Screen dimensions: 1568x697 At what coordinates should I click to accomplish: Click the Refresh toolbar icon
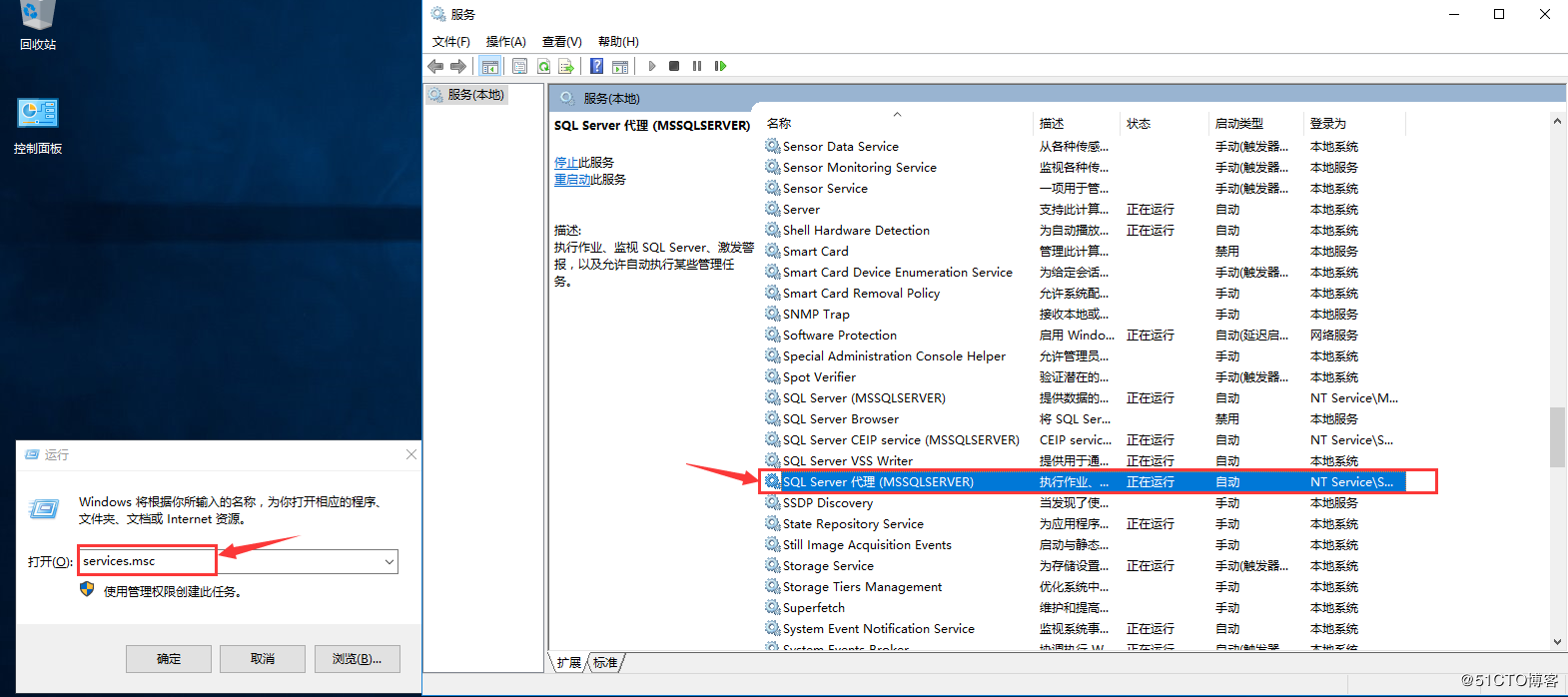point(543,66)
